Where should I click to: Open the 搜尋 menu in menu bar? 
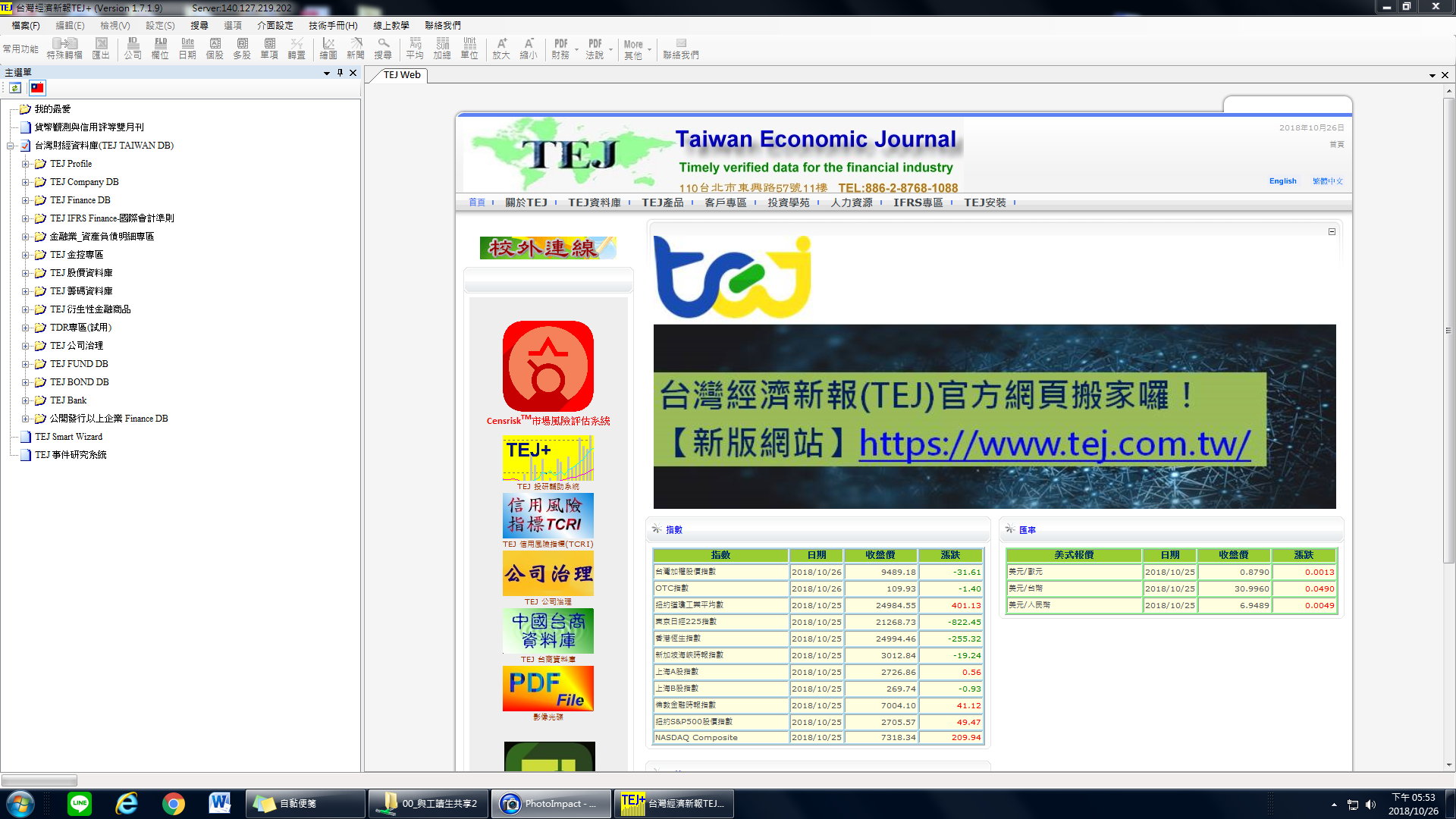[199, 25]
